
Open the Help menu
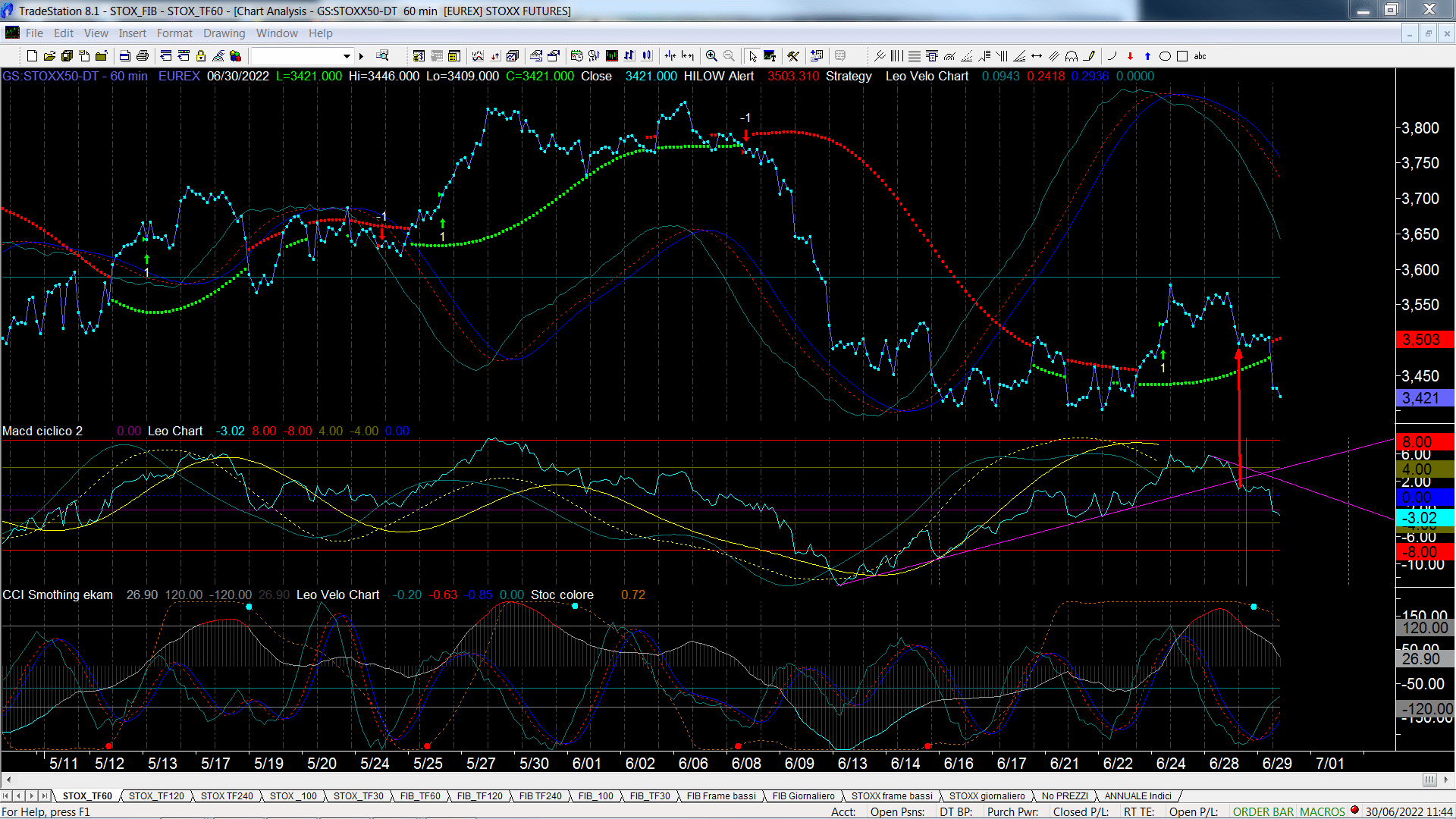320,33
